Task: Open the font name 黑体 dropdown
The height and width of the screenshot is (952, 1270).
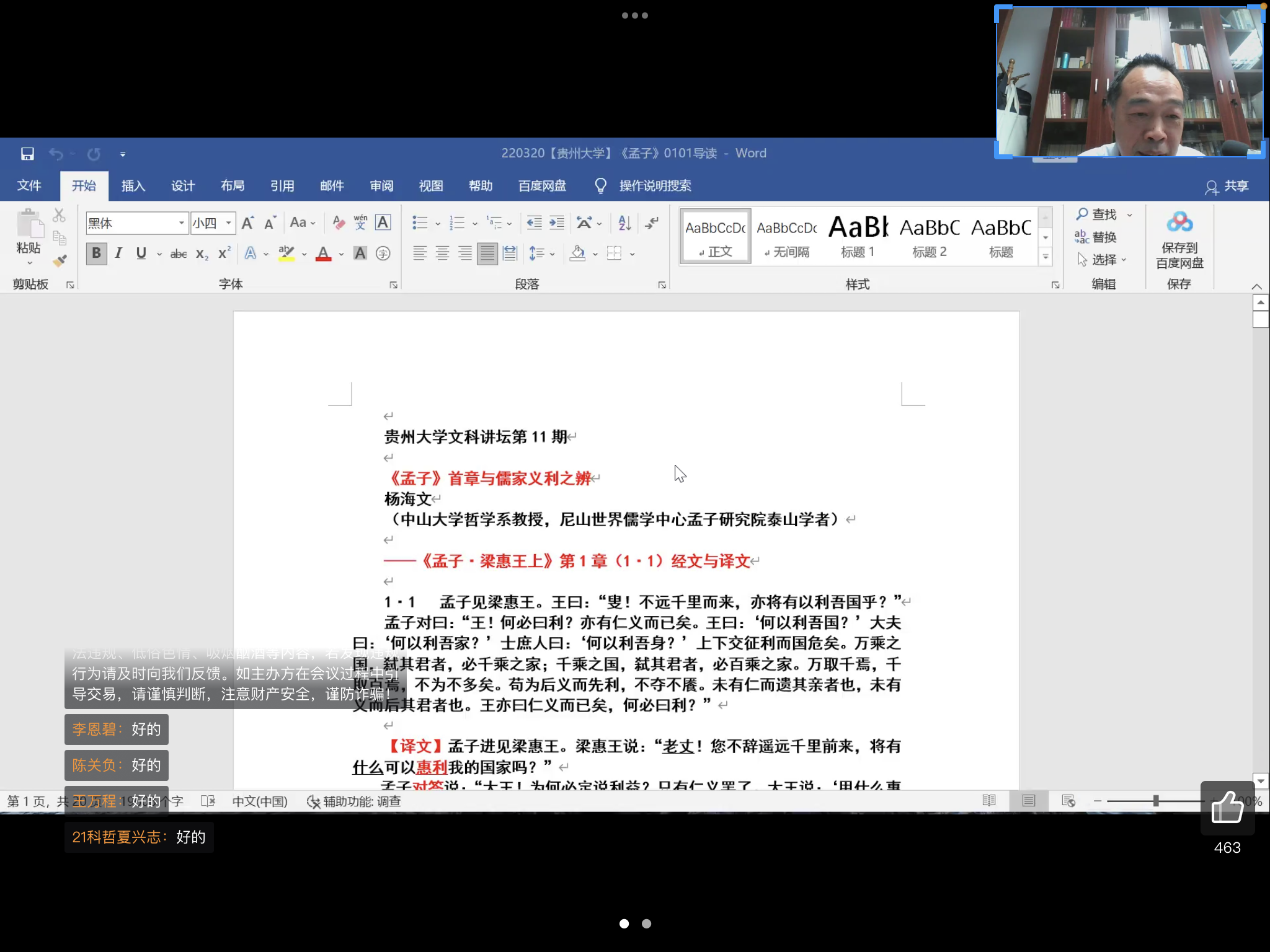Action: [x=181, y=223]
